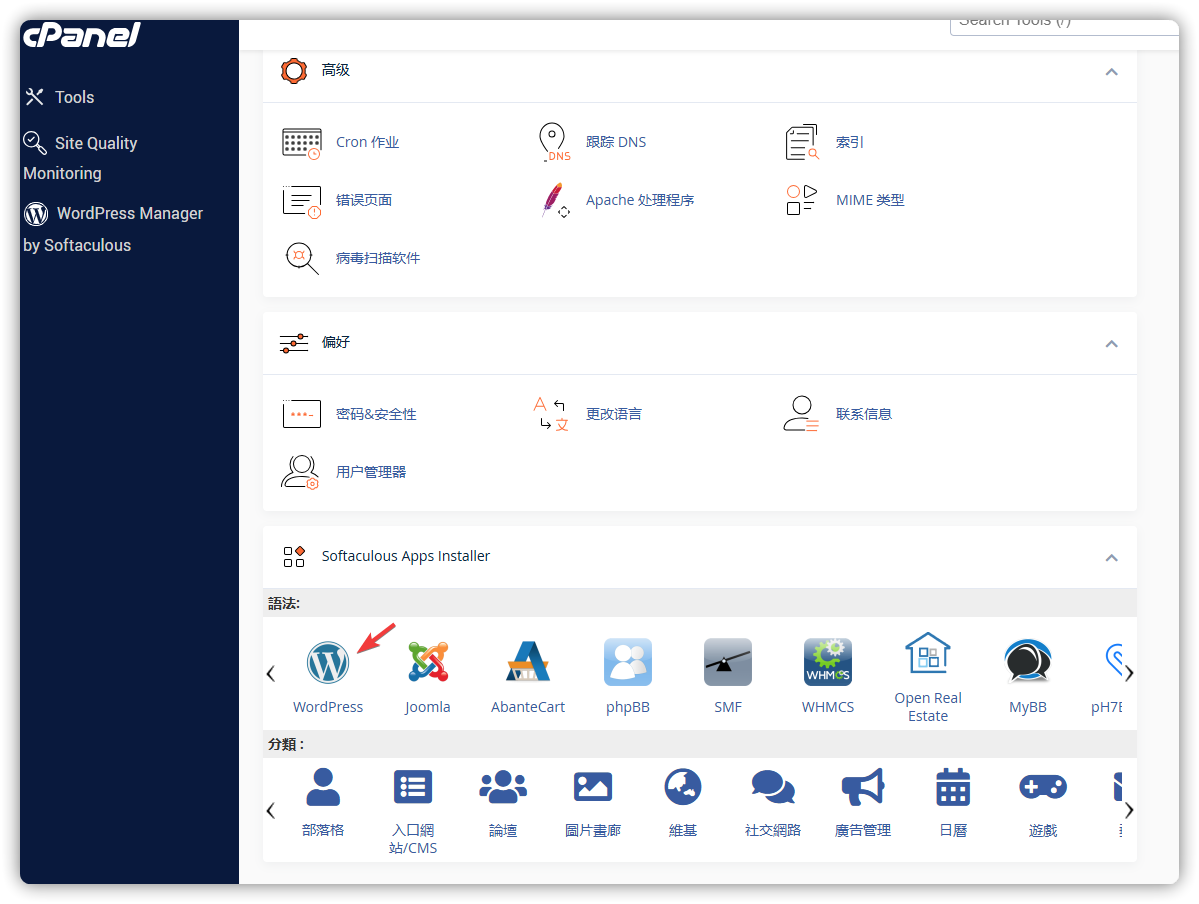The image size is (1199, 904).
Task: Open the 错误页面 icon
Action: (301, 201)
